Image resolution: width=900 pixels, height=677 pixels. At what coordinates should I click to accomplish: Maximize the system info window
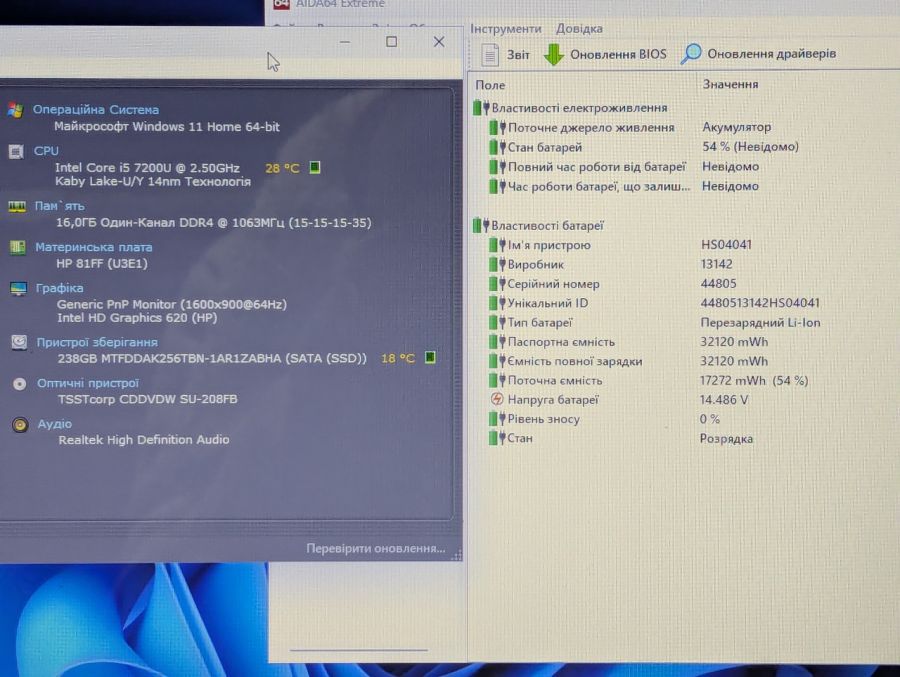(391, 41)
